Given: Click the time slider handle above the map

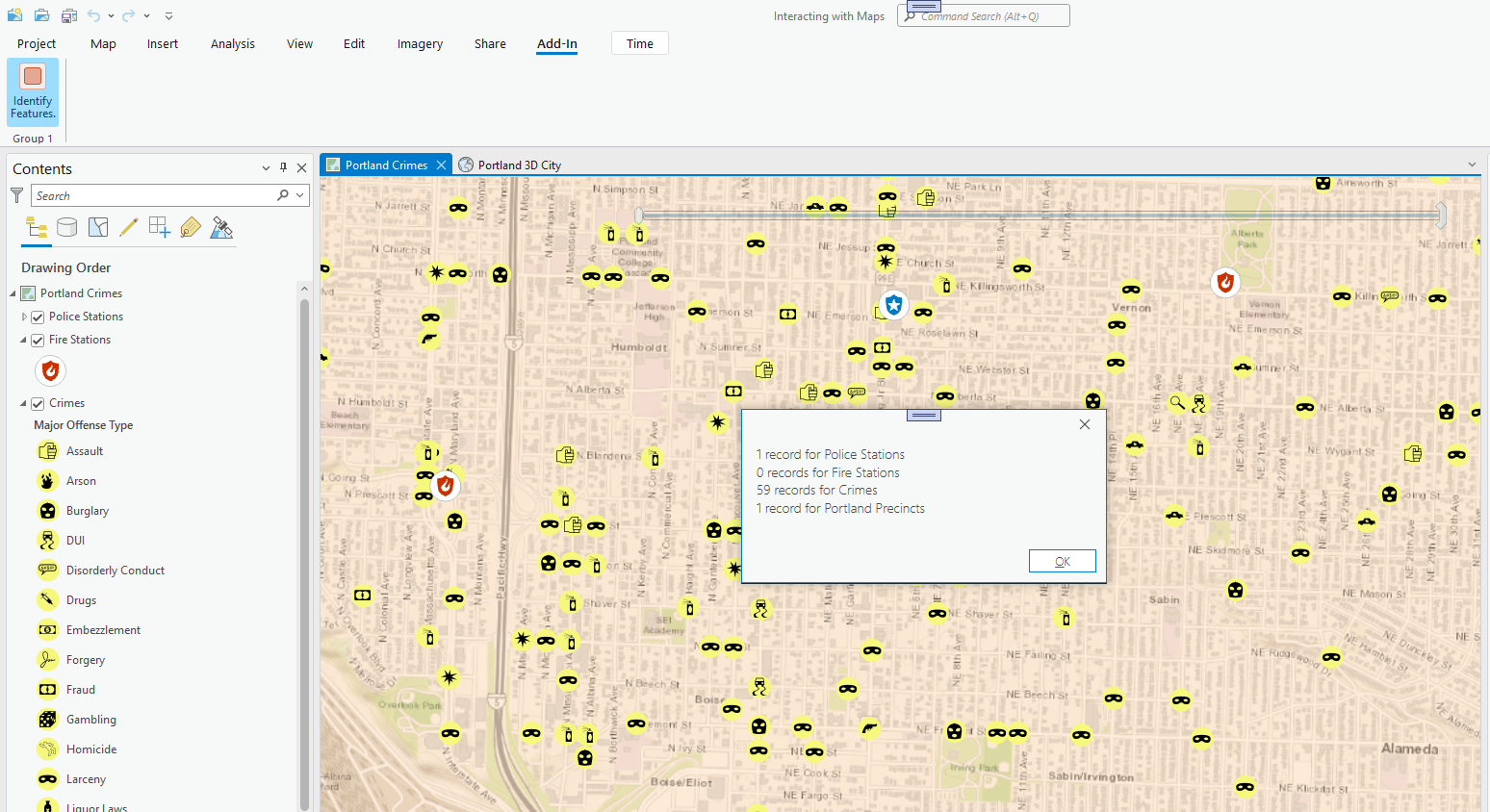Looking at the screenshot, I should pos(639,216).
